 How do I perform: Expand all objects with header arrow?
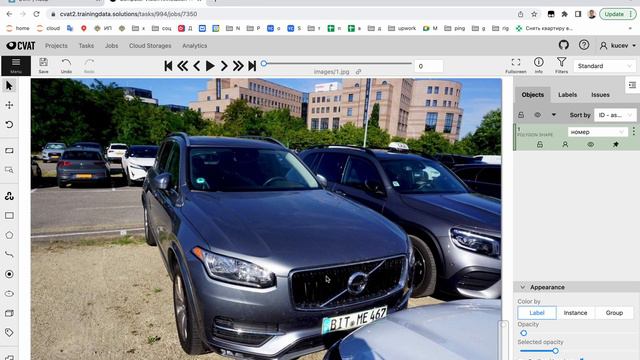pos(554,115)
